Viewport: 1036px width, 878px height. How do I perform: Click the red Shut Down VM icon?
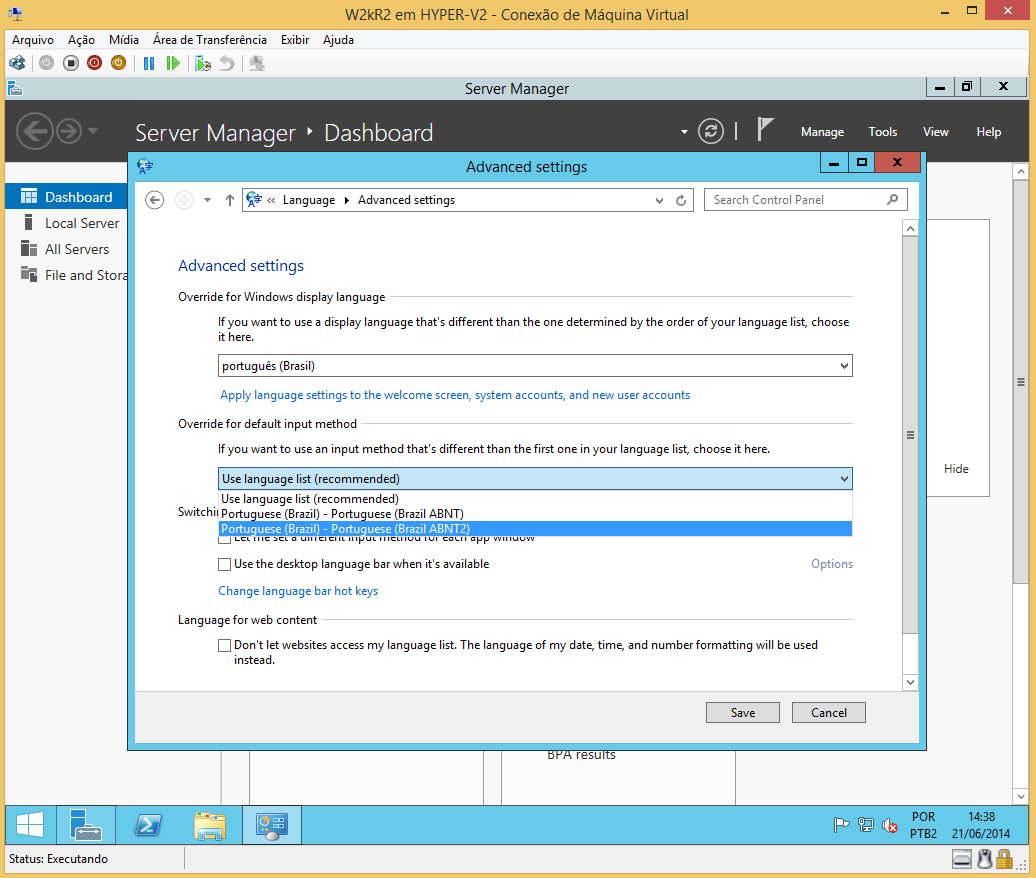(x=94, y=63)
